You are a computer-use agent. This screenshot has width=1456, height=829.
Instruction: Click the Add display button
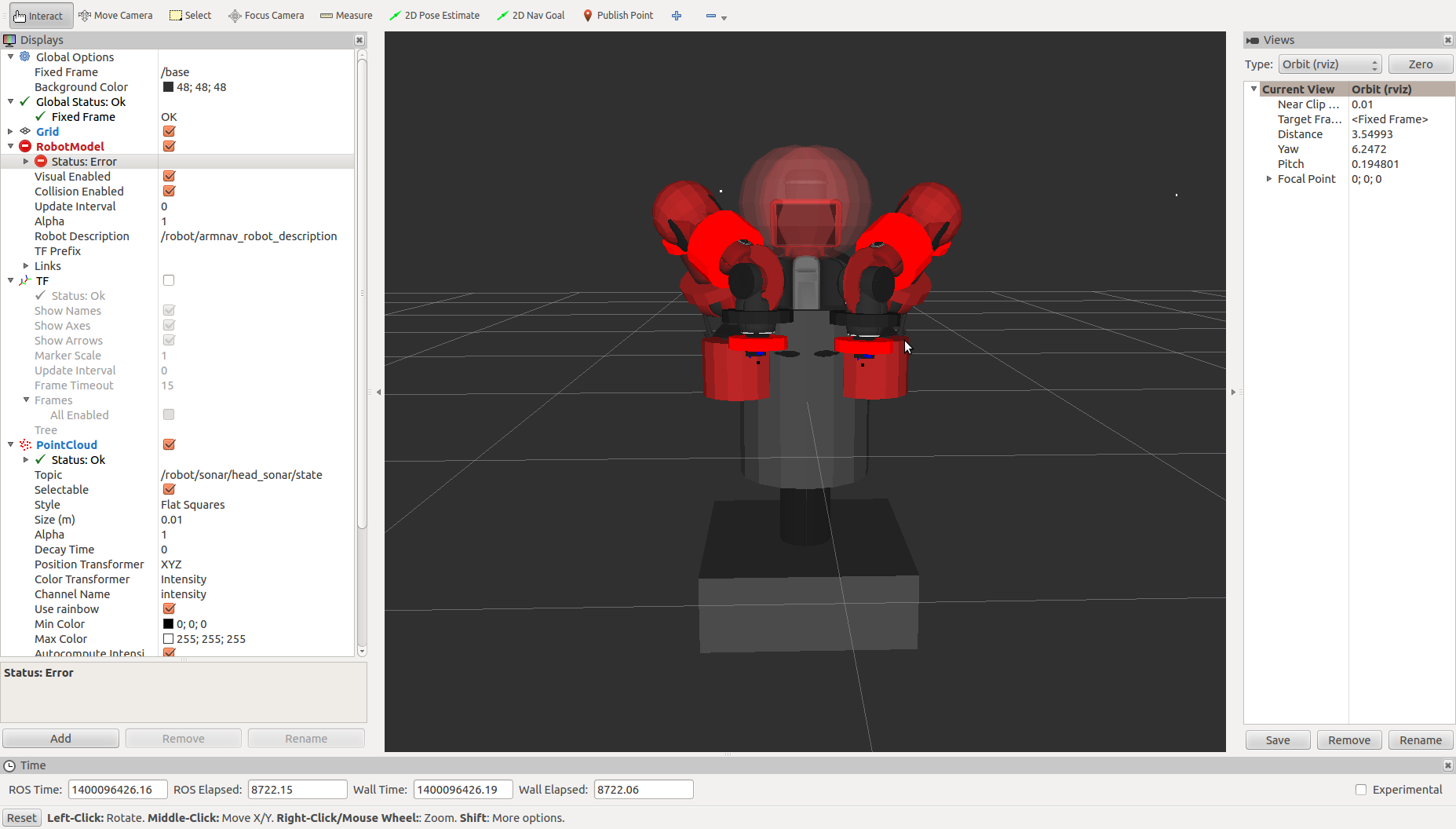pyautogui.click(x=60, y=739)
